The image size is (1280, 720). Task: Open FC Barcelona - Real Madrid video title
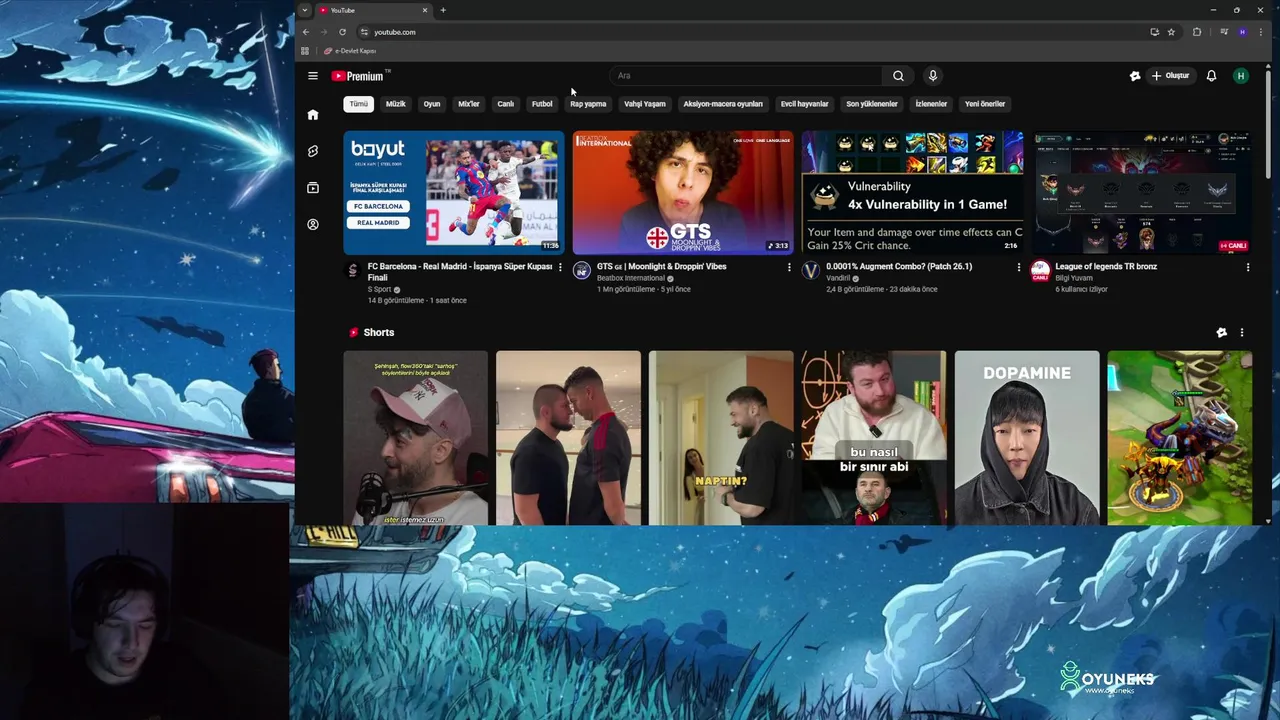[459, 272]
